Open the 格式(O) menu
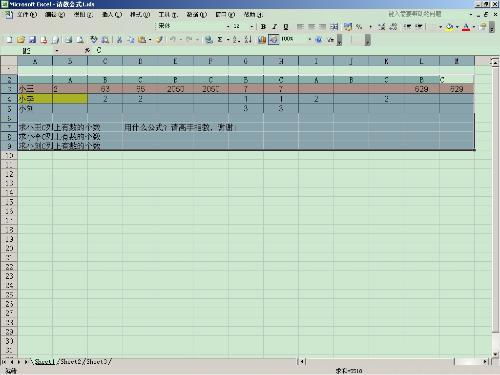This screenshot has width=500, height=375. tap(140, 14)
